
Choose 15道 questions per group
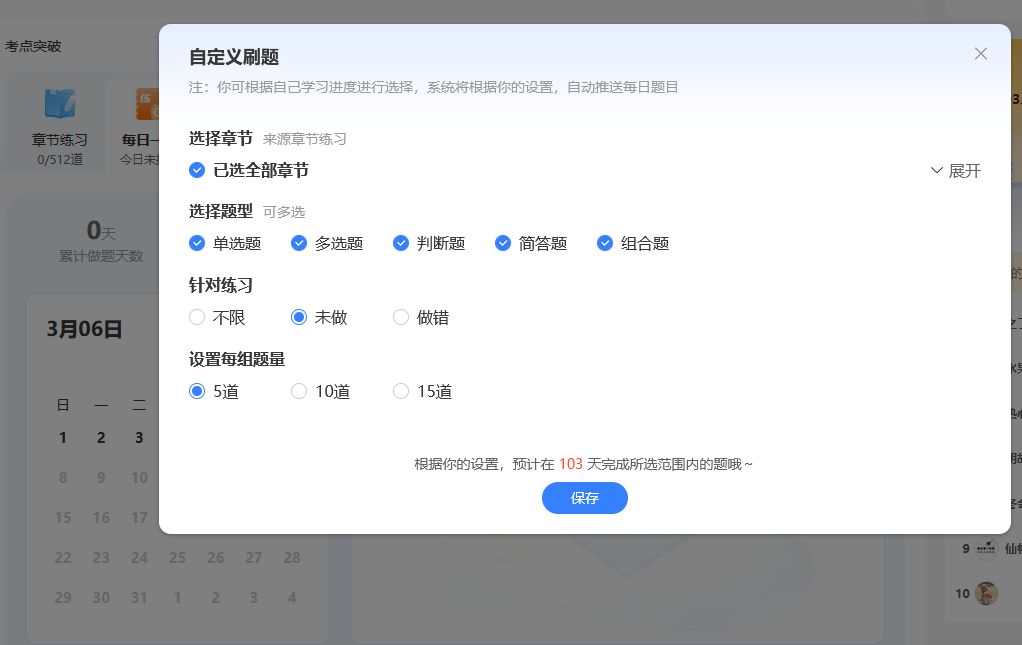tap(401, 391)
